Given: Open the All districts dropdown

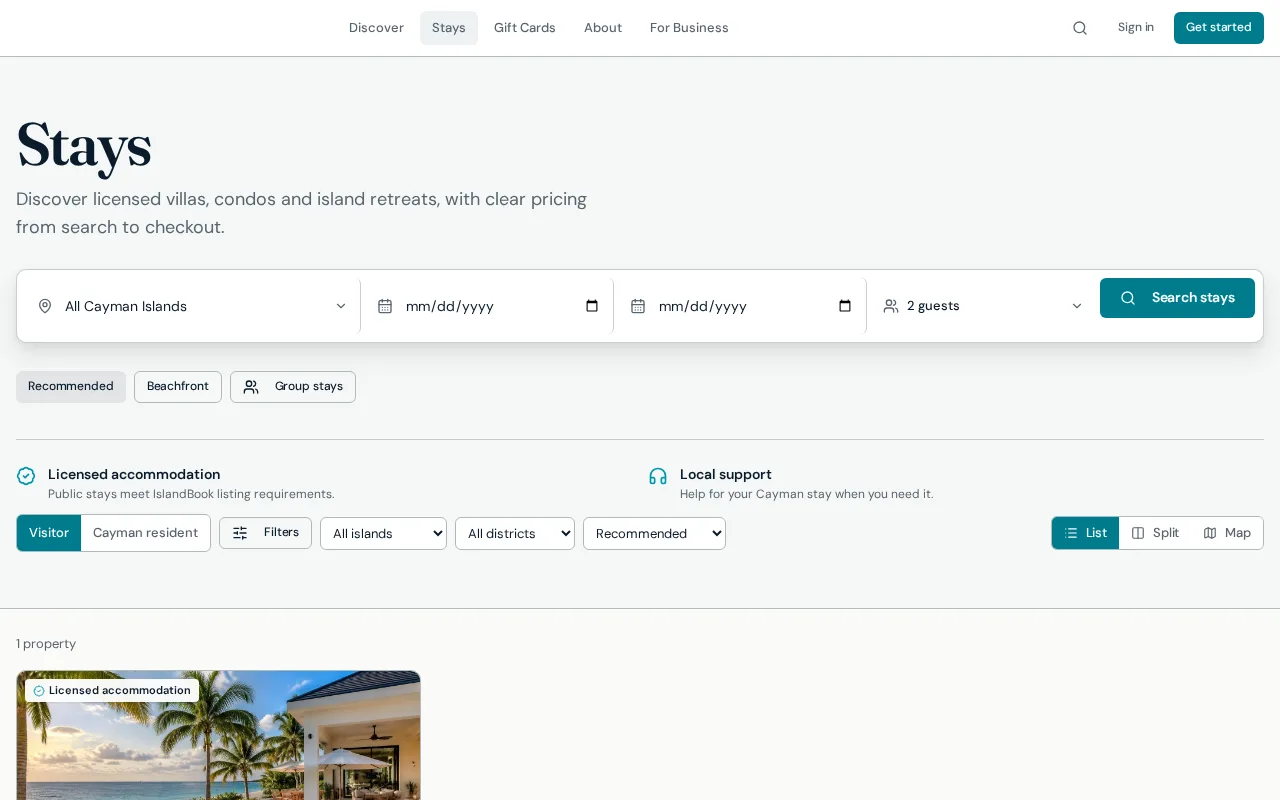Looking at the screenshot, I should point(515,534).
